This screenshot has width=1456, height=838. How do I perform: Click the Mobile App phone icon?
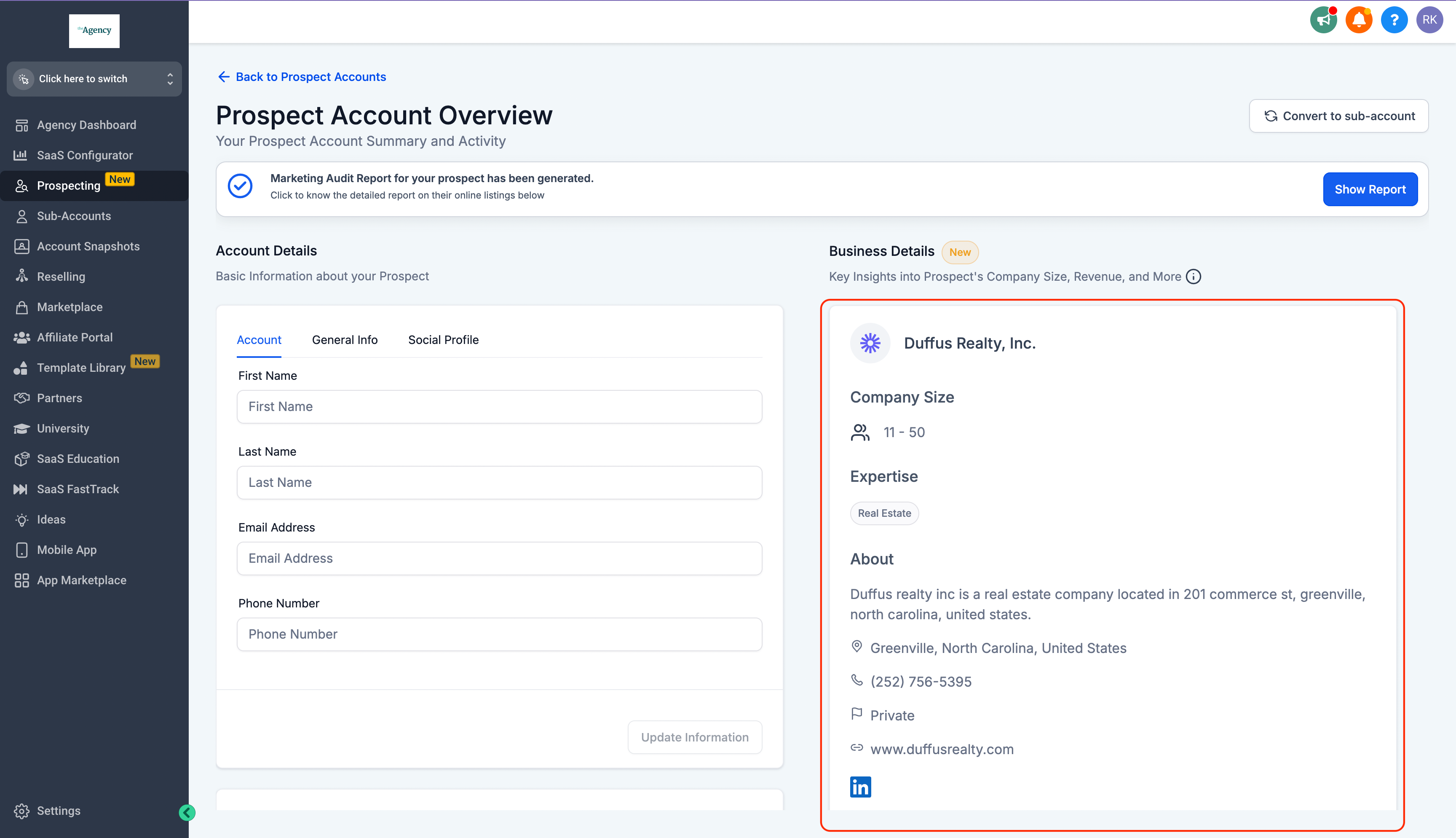point(22,550)
